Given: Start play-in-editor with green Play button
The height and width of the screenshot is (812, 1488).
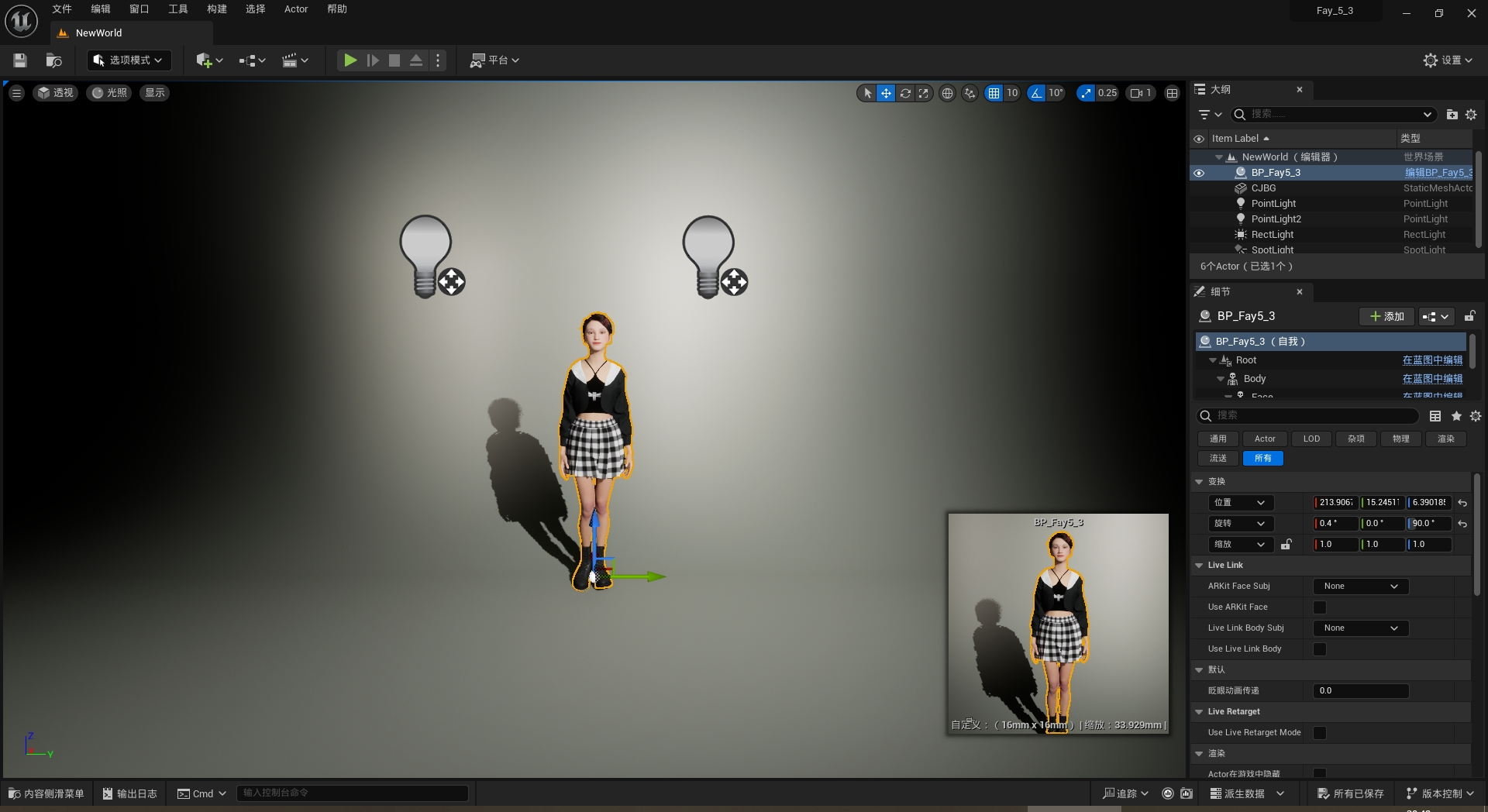Looking at the screenshot, I should [350, 60].
